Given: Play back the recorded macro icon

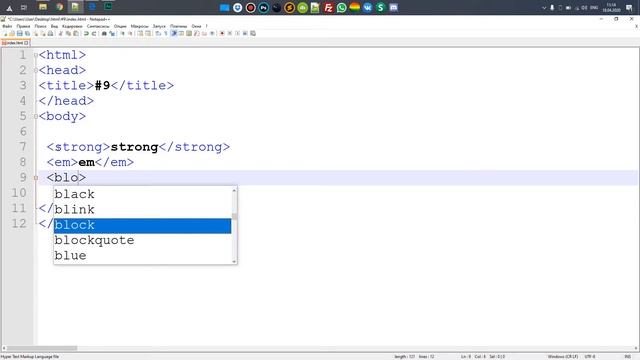Looking at the screenshot, I should [238, 33].
